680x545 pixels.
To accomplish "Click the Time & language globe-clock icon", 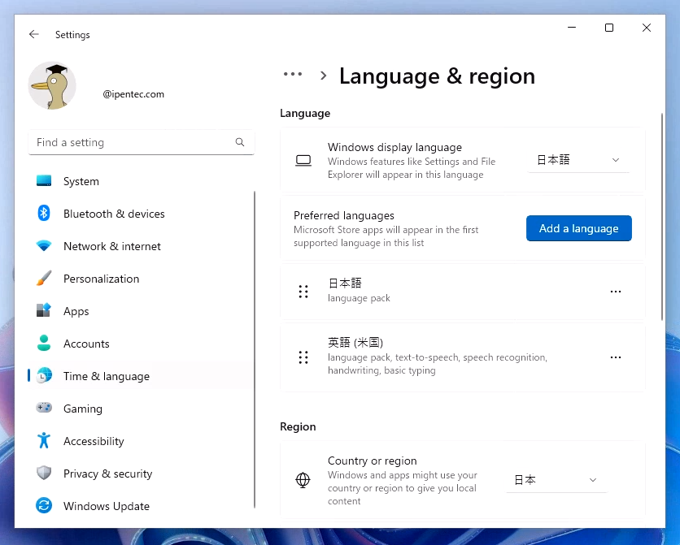I will click(44, 375).
